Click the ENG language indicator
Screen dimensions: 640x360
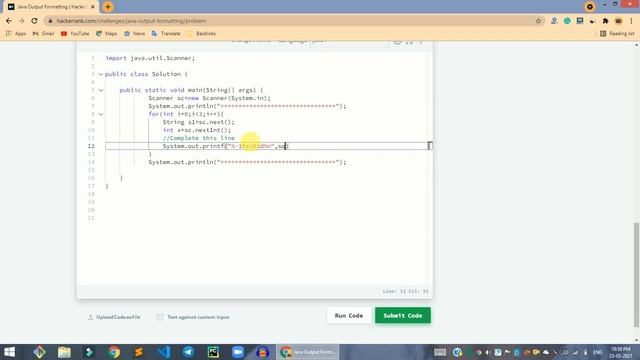coord(598,352)
